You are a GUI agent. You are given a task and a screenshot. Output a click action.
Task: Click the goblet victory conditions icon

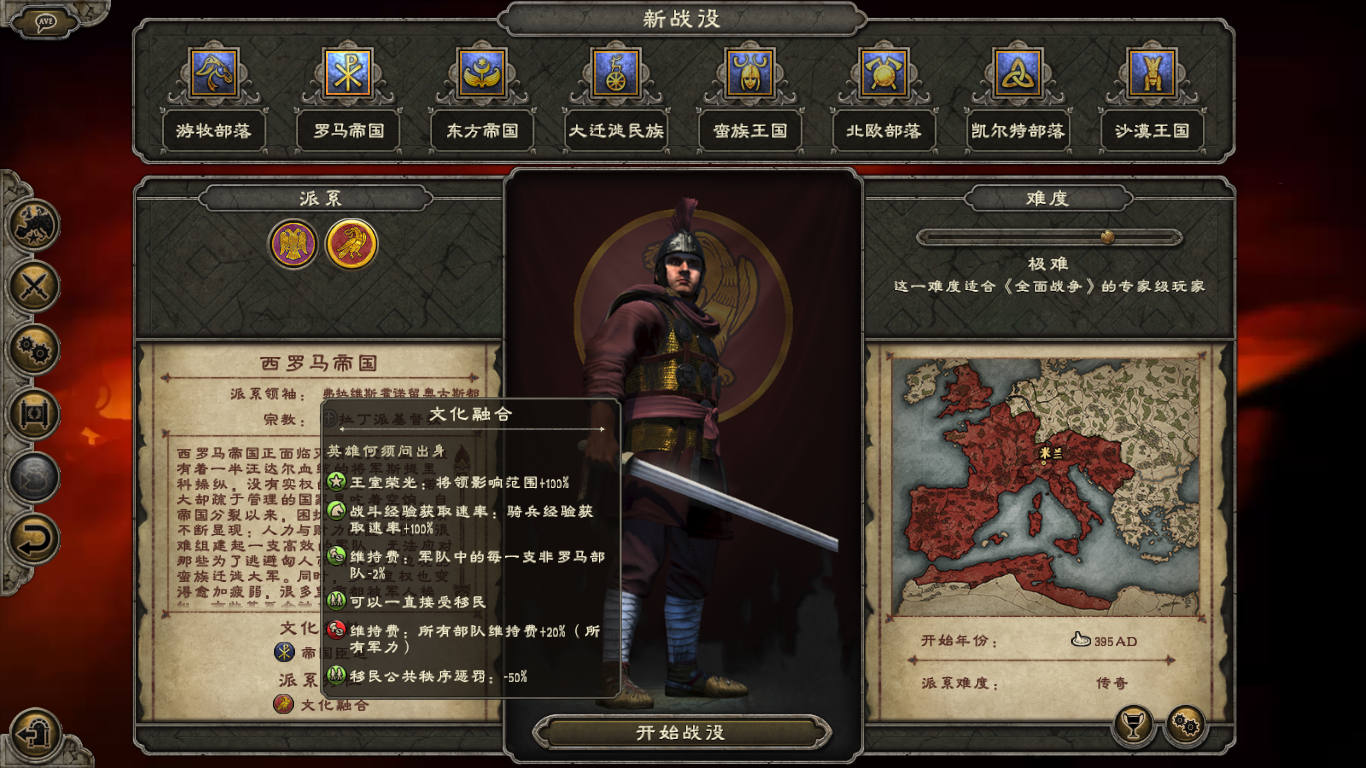(x=1133, y=726)
